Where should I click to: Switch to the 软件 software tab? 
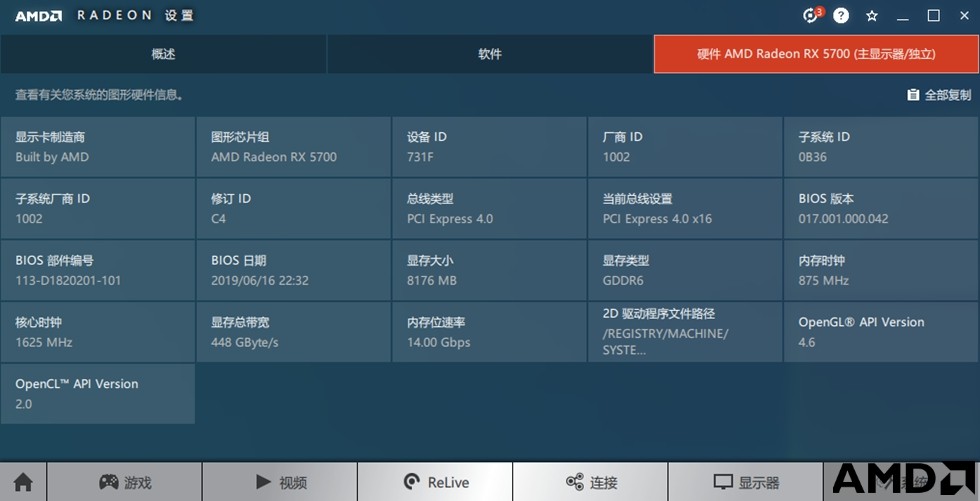[490, 54]
